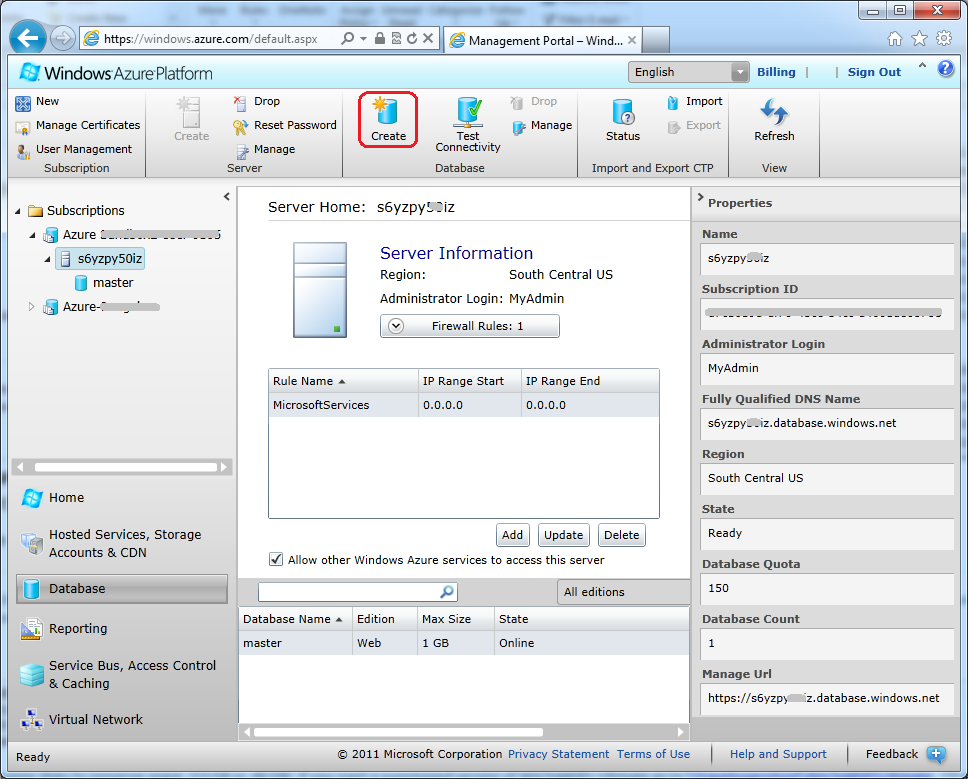Select s6yzpy50iz server in tree
Screen dimensions: 968x779
[101, 259]
